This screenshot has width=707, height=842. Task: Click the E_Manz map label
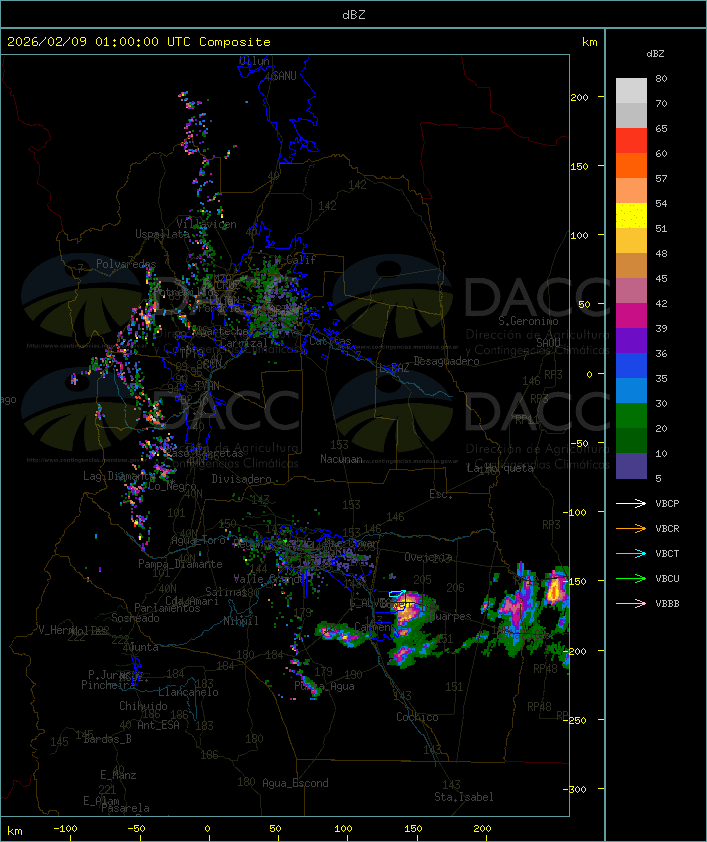[118, 775]
